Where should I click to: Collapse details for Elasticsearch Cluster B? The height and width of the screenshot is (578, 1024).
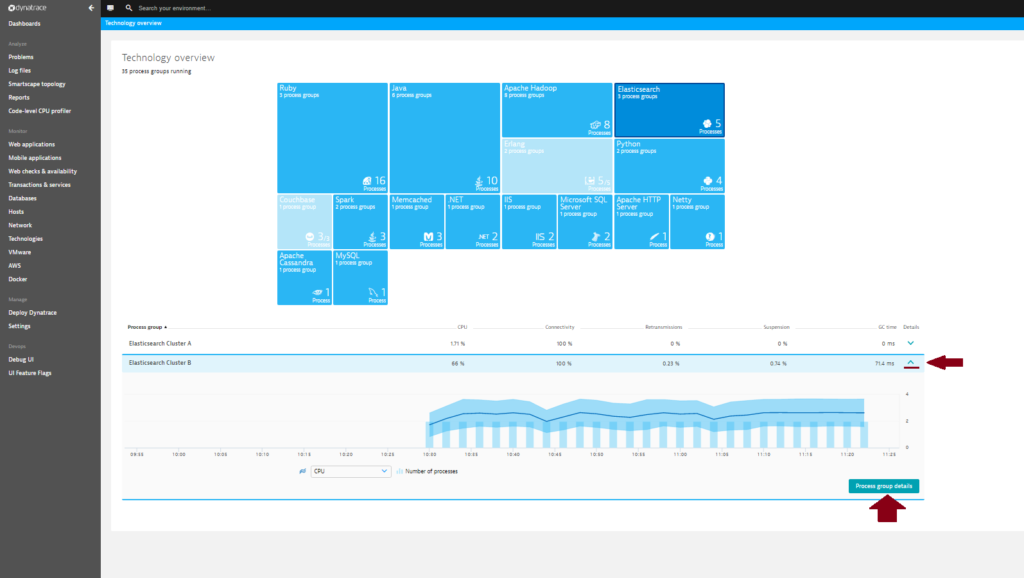click(911, 362)
